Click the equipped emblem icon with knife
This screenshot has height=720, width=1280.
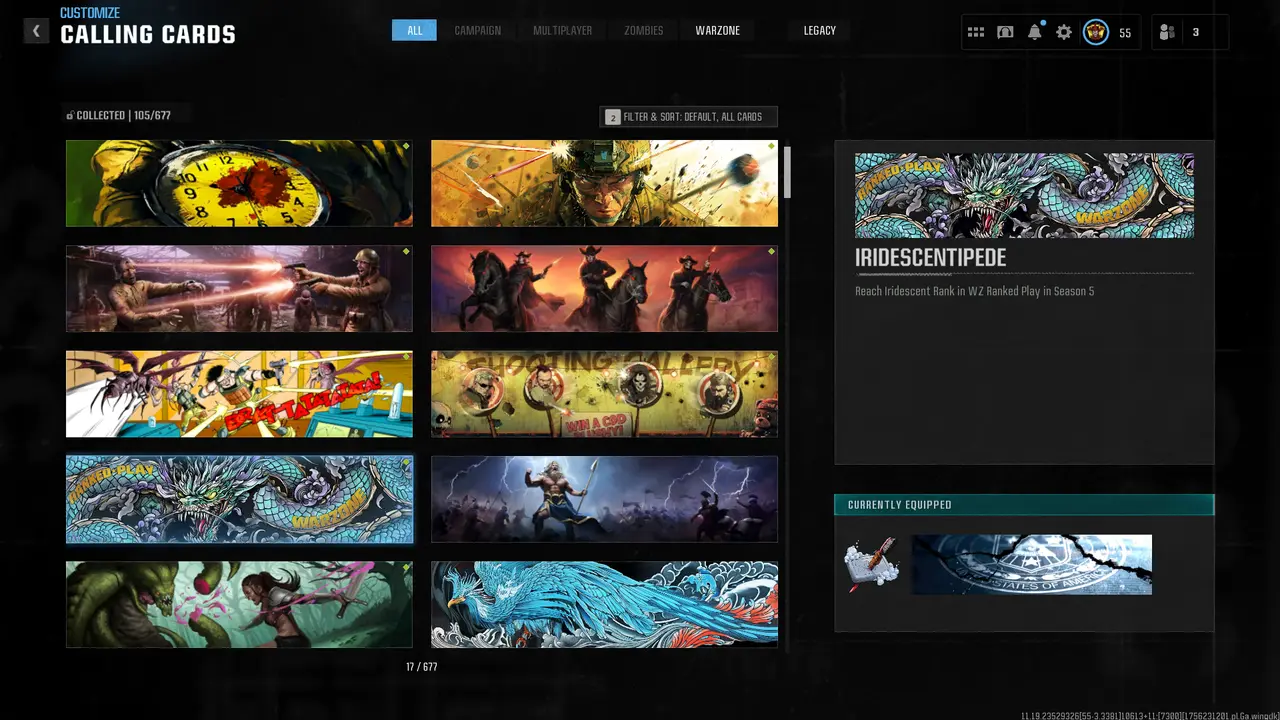[871, 564]
